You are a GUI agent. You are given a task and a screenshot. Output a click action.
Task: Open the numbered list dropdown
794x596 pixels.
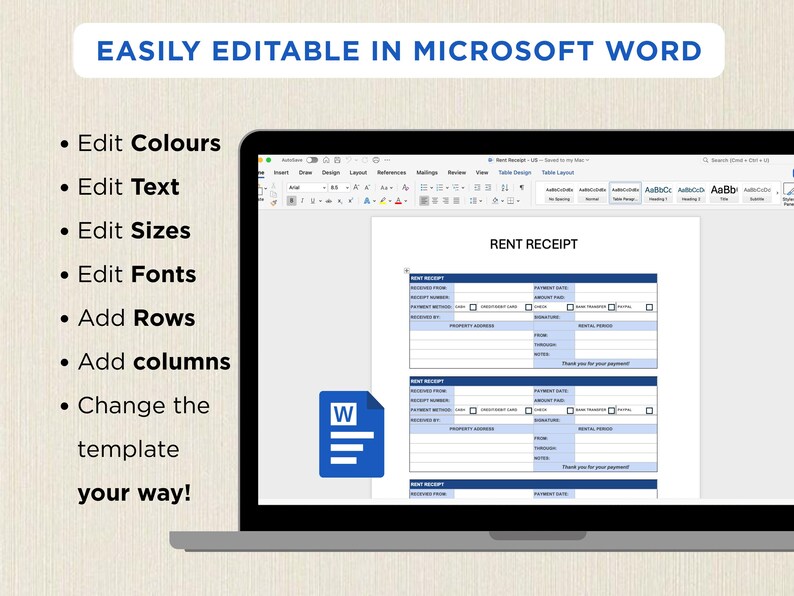click(x=447, y=188)
